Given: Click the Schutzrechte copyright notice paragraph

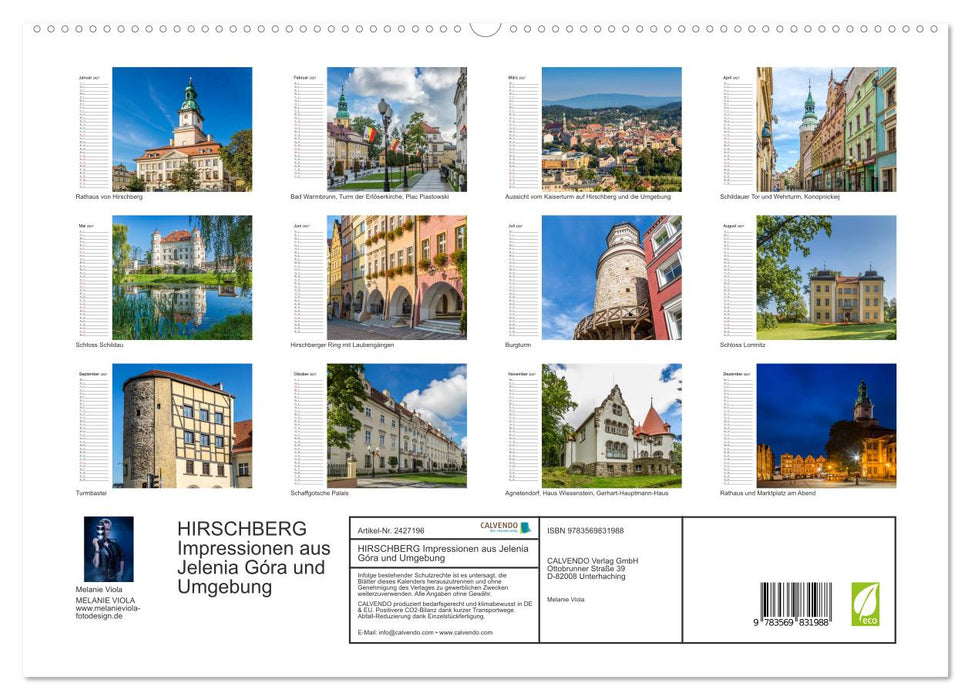Looking at the screenshot, I should coord(433,584).
